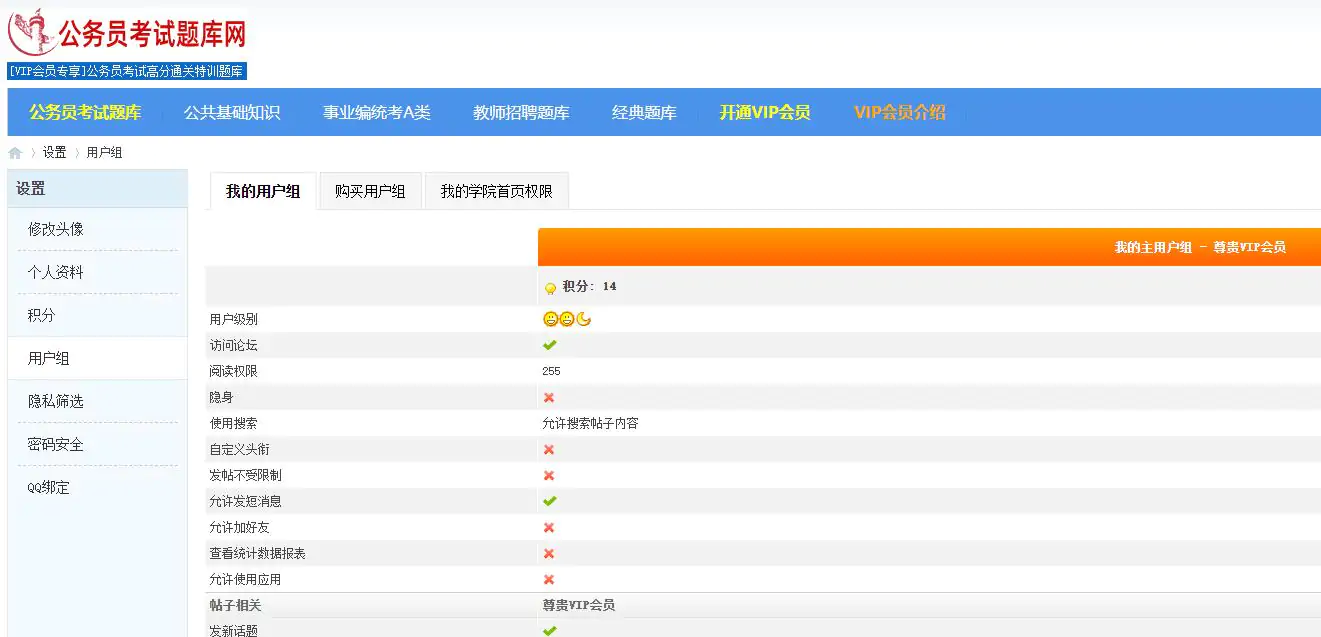Click the red X for 查看统计数据报表
The height and width of the screenshot is (637, 1321).
[x=549, y=553]
